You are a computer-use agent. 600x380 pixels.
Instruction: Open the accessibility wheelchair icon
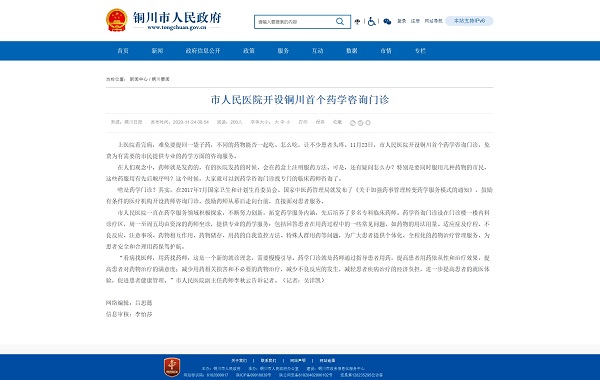(x=371, y=21)
